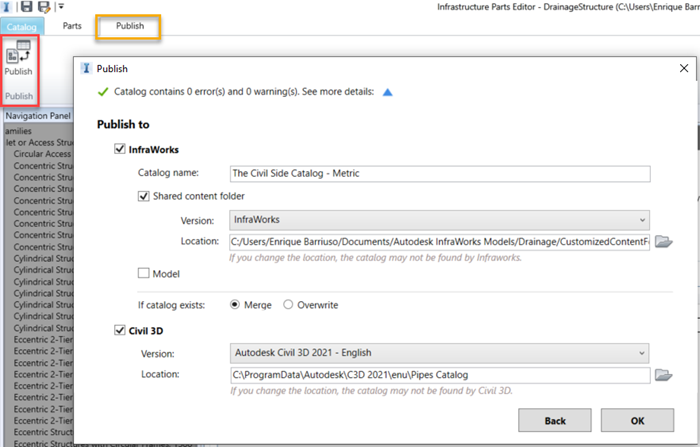Click the Save As icon with pencil
The width and height of the screenshot is (700, 447).
[x=44, y=6]
